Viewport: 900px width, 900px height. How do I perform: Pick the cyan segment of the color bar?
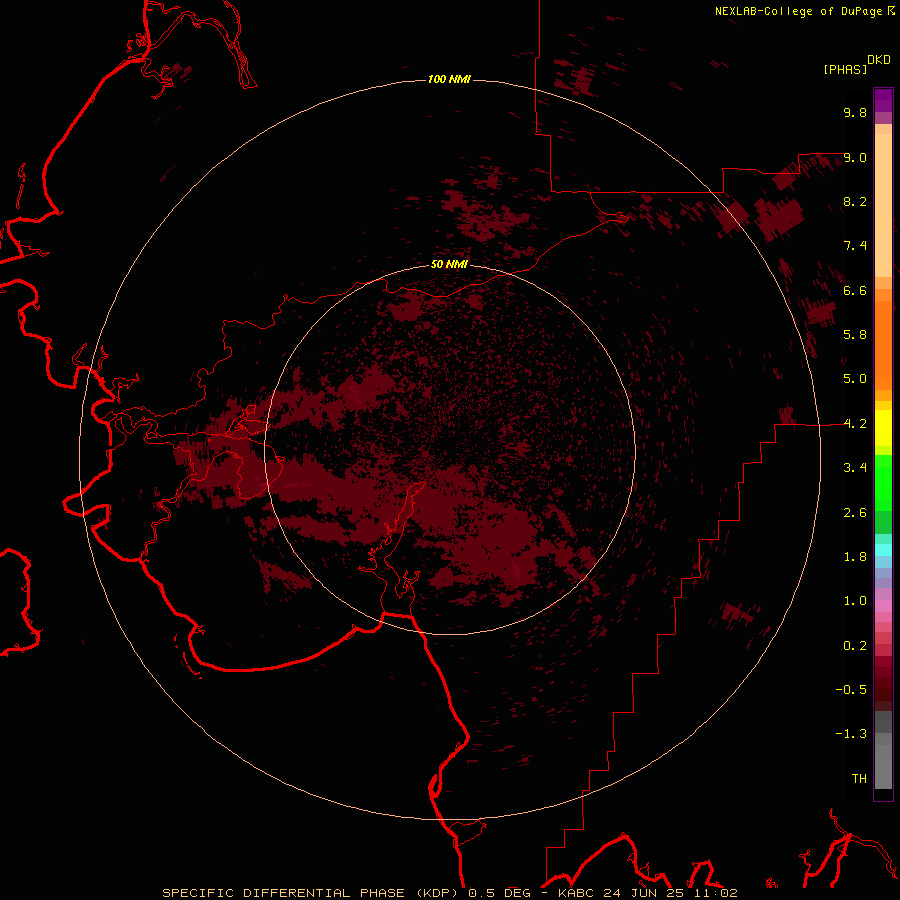(x=883, y=549)
